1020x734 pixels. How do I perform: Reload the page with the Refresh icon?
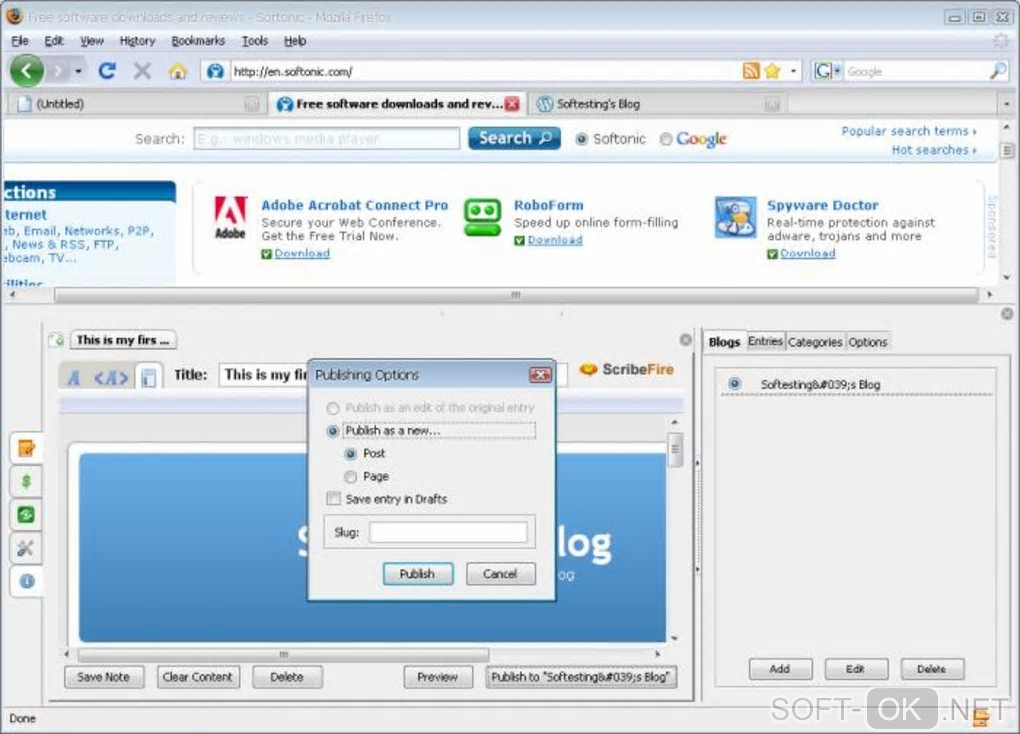click(x=107, y=70)
